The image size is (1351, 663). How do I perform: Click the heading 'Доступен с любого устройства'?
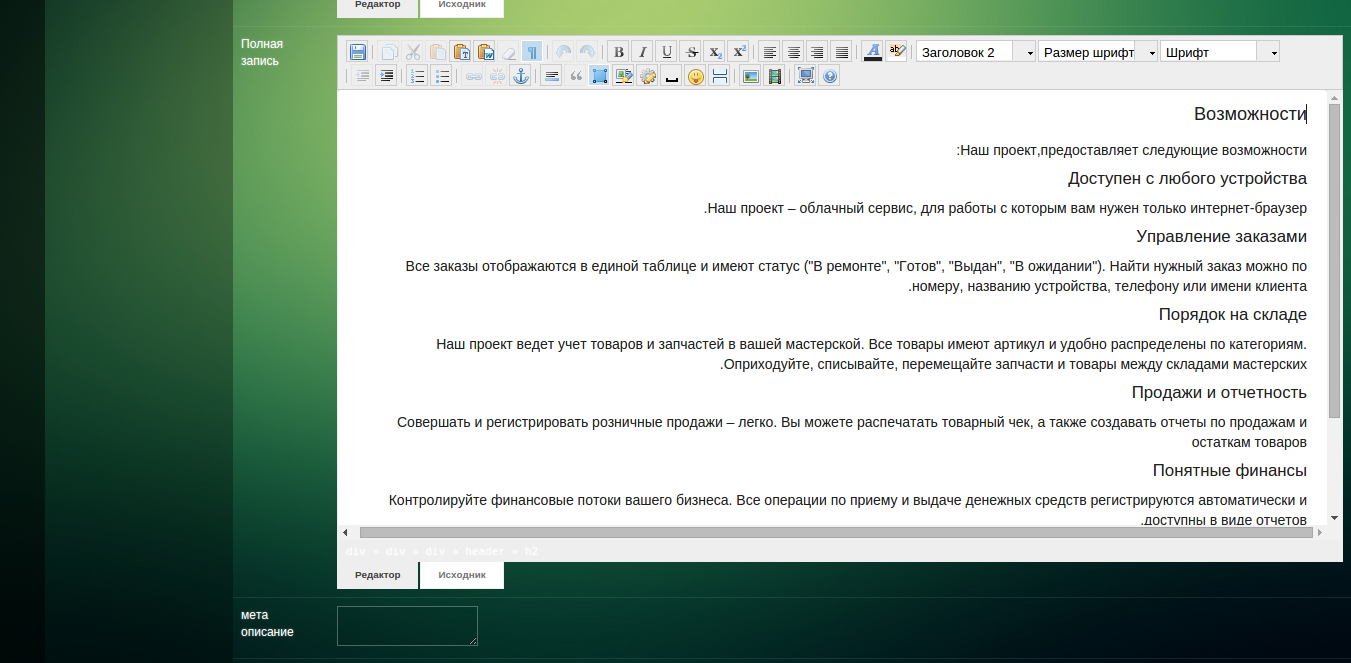(1187, 179)
